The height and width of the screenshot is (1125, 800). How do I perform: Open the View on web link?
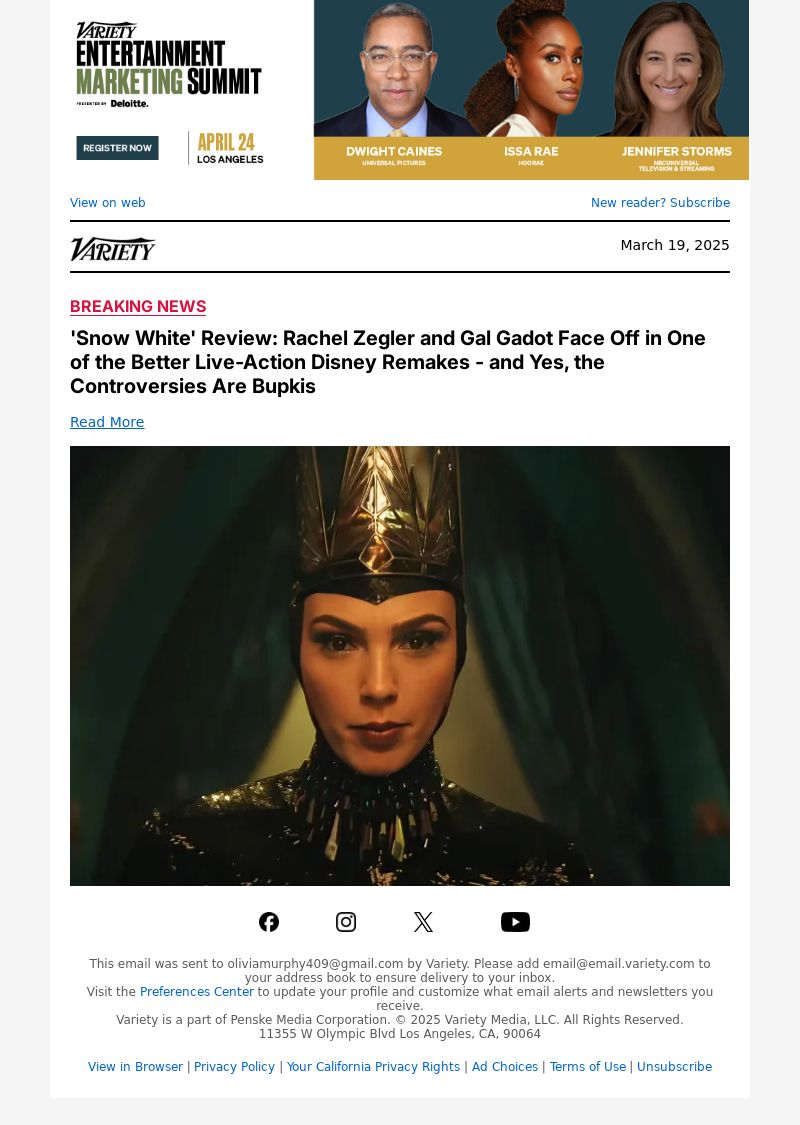[108, 202]
